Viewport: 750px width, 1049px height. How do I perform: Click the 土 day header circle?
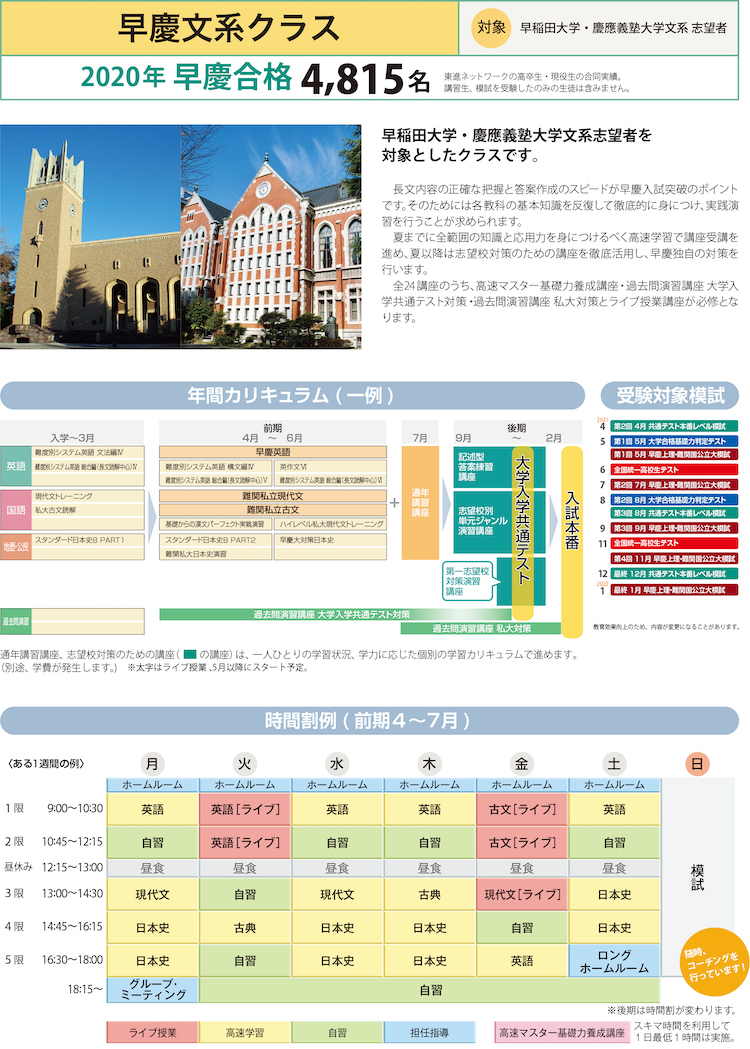614,764
